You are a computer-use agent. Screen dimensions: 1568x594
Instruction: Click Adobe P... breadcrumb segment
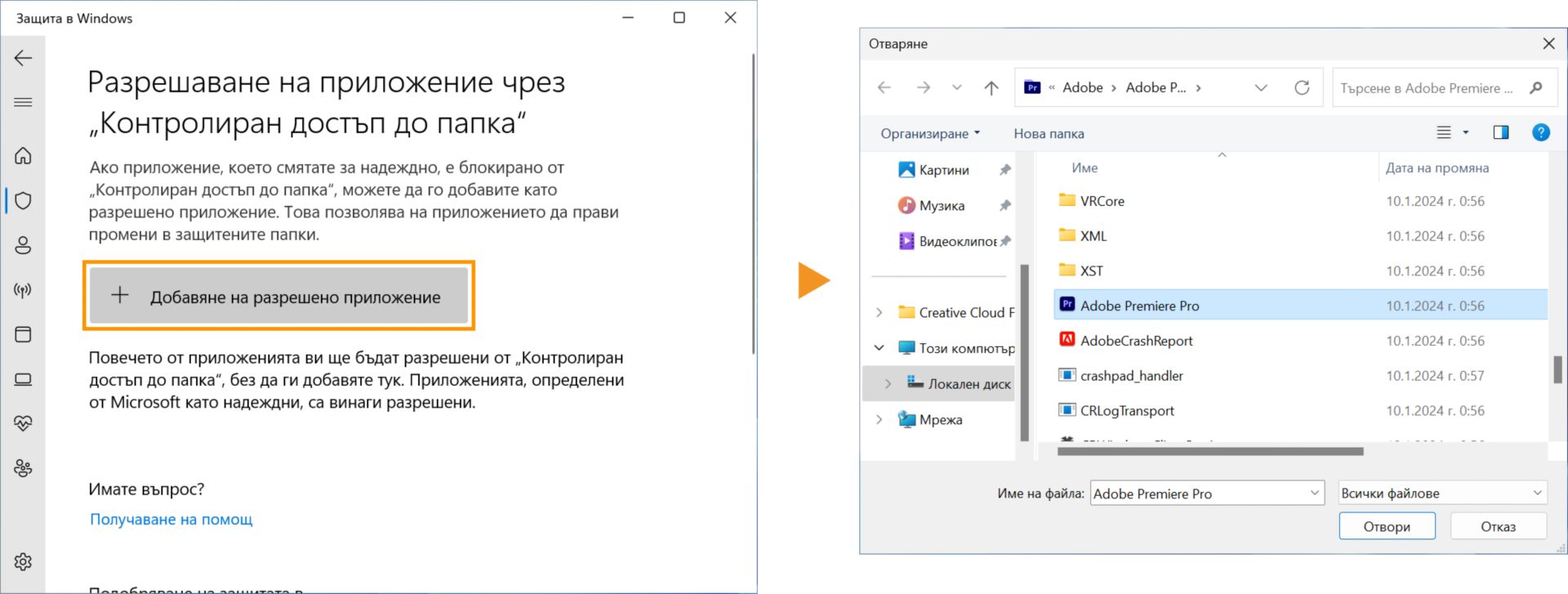point(1156,87)
